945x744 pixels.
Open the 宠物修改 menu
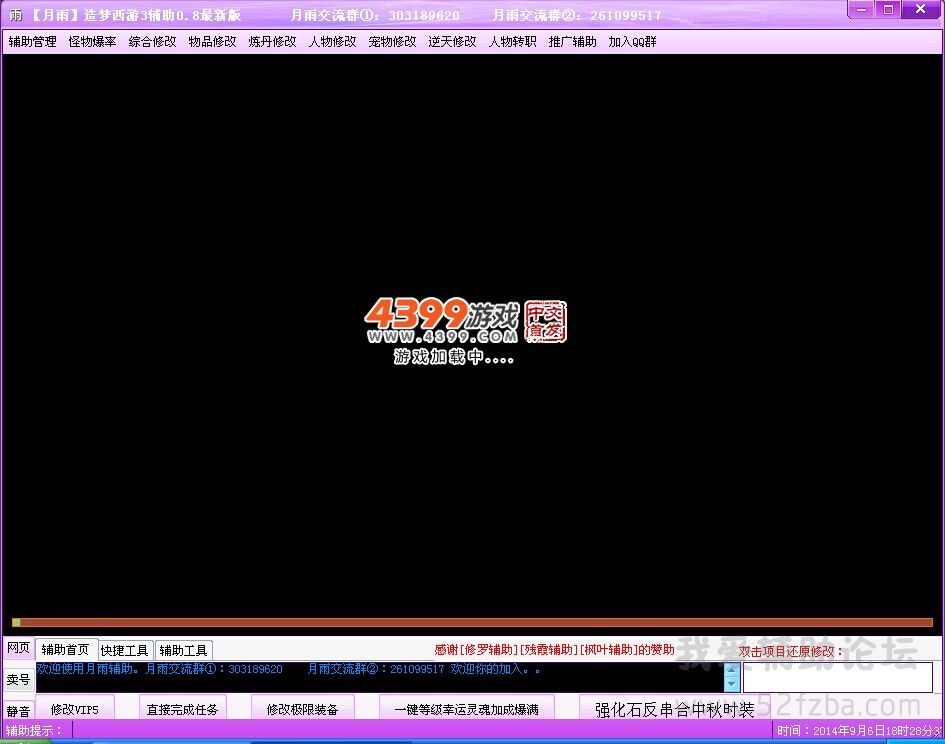(392, 42)
